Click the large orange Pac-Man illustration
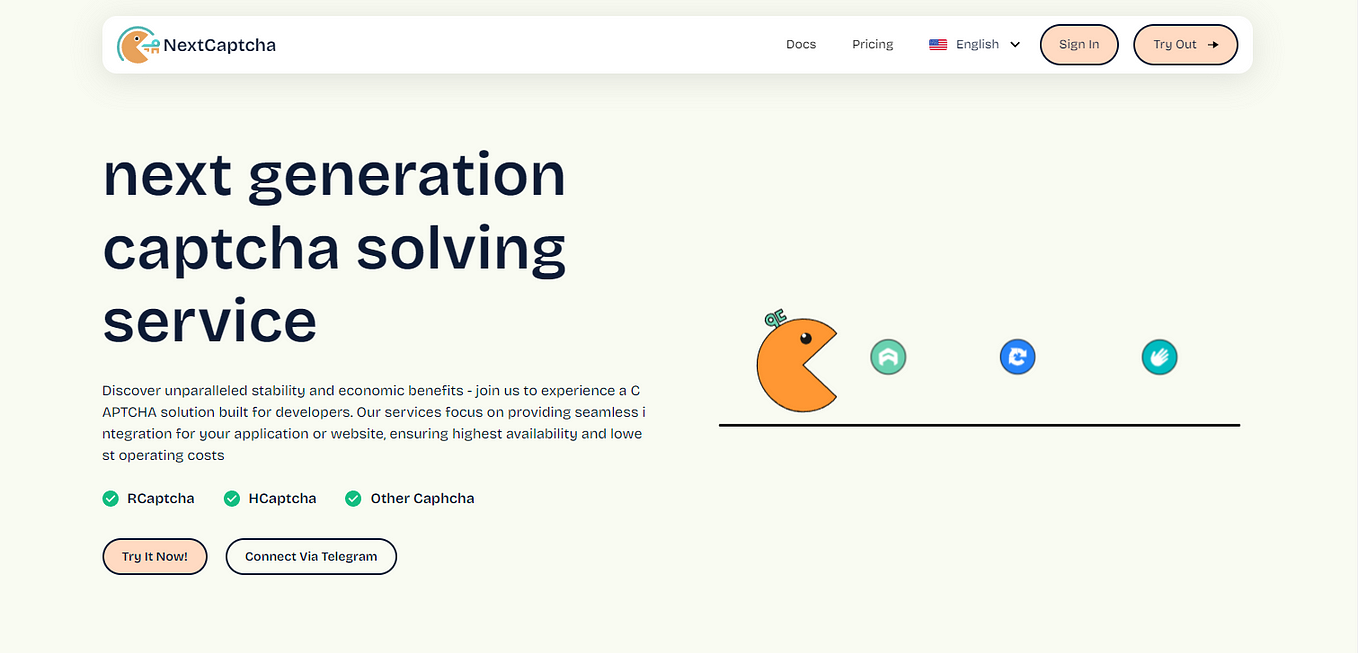The image size is (1358, 653). (x=797, y=364)
